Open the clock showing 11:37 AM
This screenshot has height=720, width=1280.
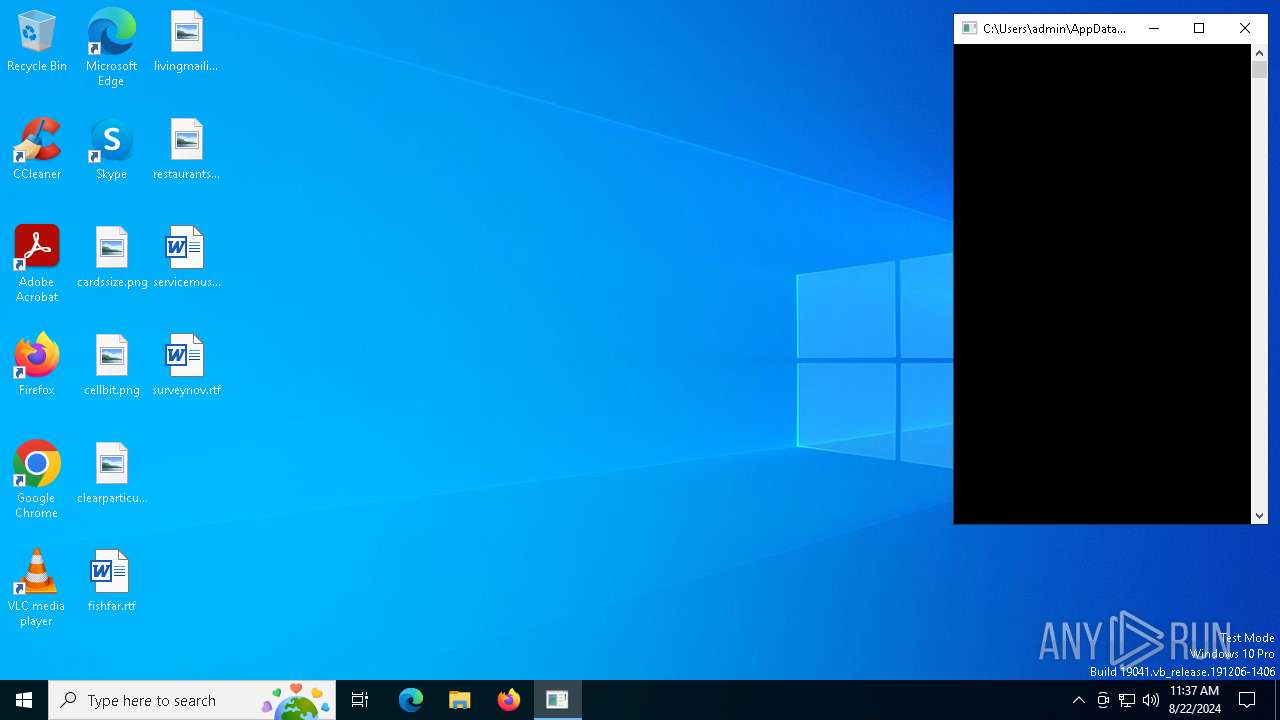(x=1194, y=700)
